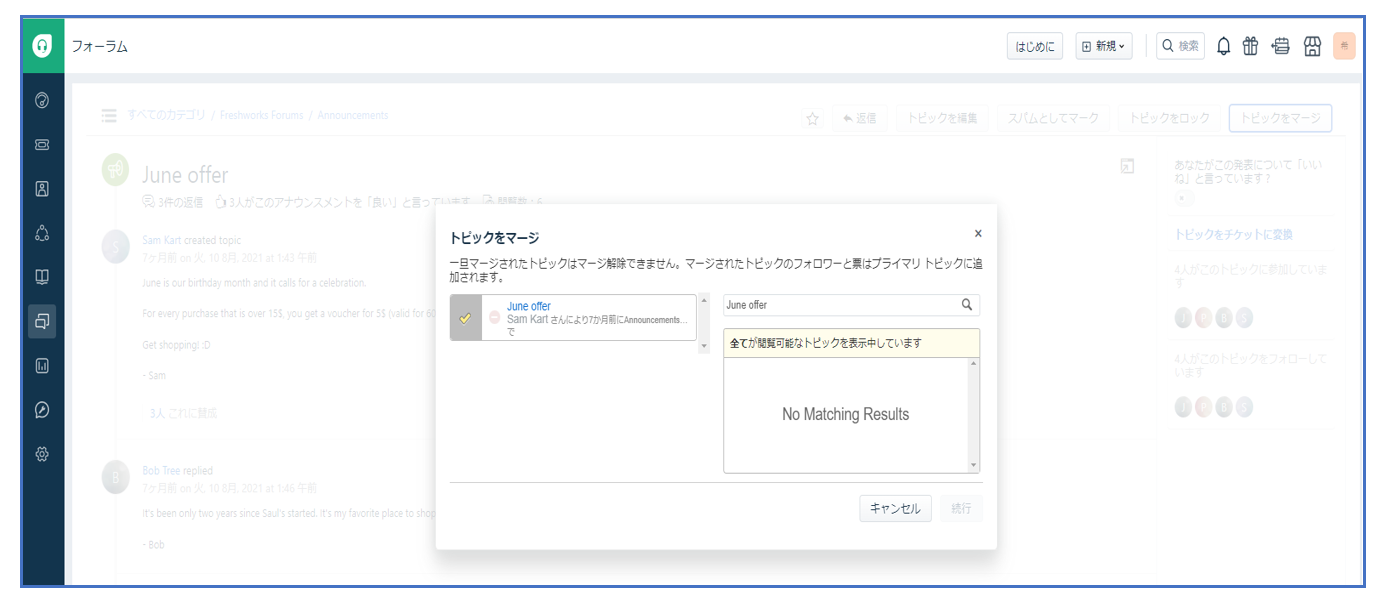This screenshot has height=612, width=1378.
Task: Click the 全てが閲覧可能なトピック notice banner
Action: pos(851,343)
